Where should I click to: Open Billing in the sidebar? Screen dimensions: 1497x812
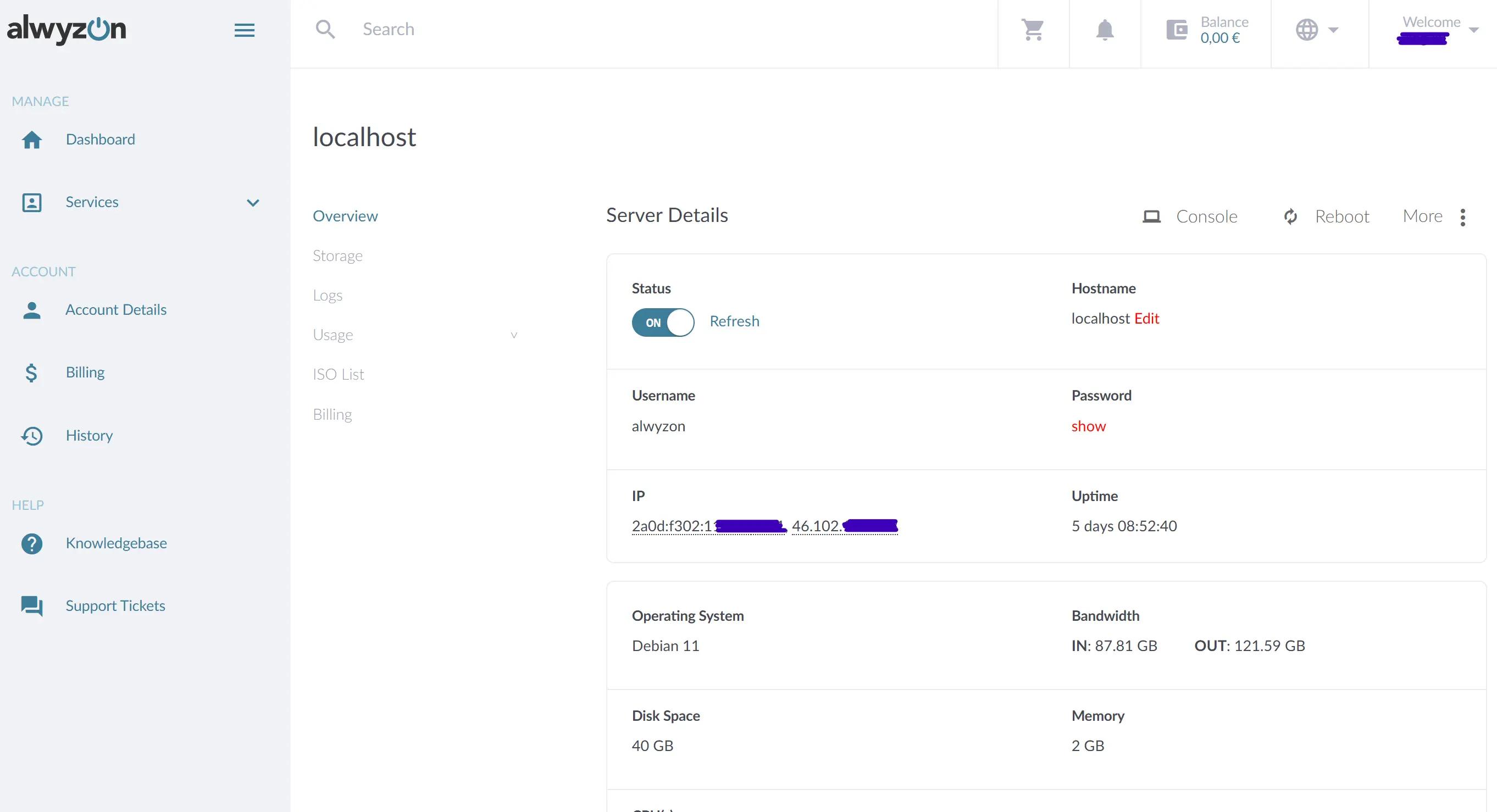click(x=85, y=372)
